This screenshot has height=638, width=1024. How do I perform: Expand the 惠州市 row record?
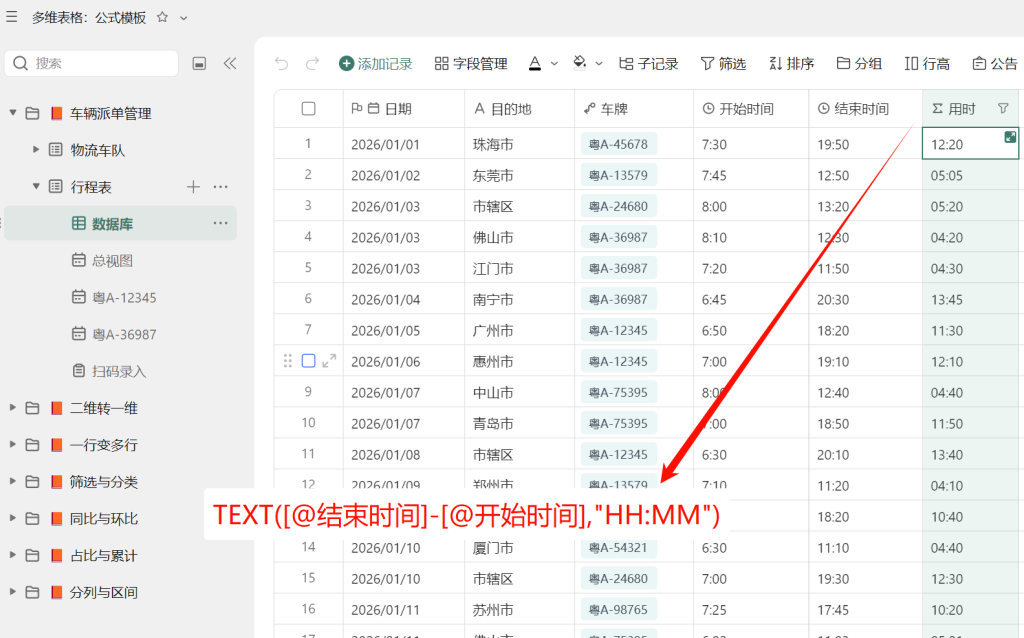click(329, 360)
